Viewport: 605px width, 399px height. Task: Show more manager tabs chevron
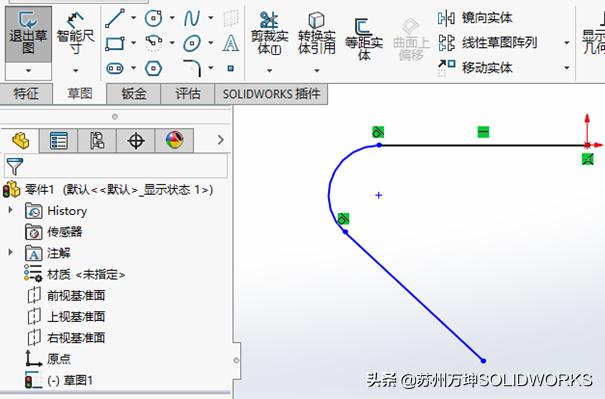tap(221, 140)
